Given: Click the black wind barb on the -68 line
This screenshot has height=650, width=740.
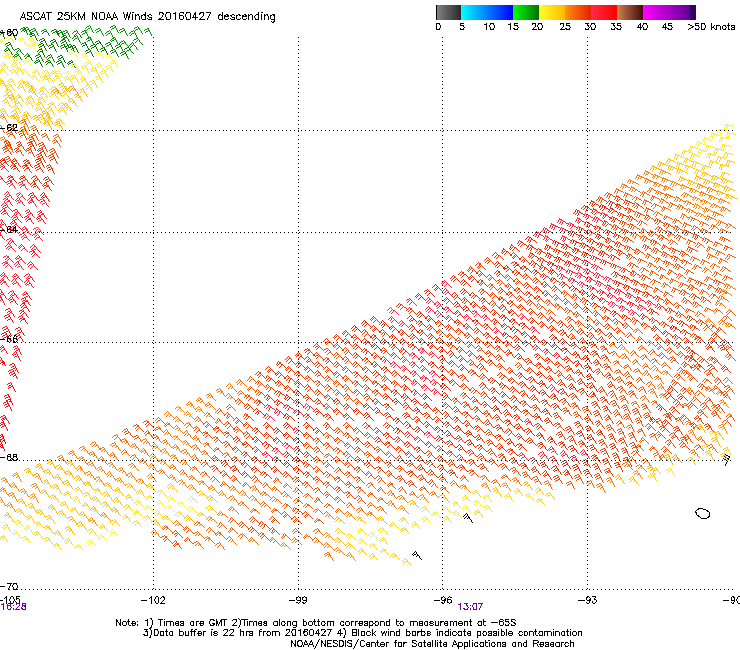Looking at the screenshot, I should [726, 458].
